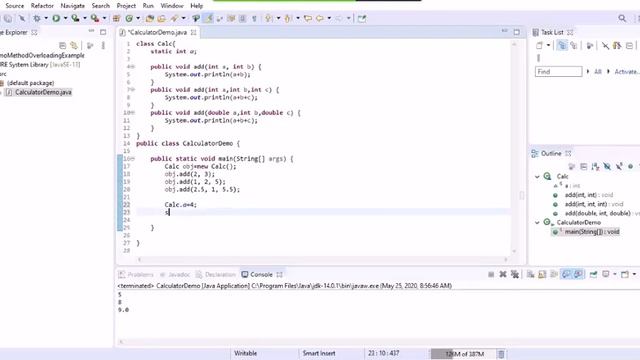Open the New Task dropdown in Task List
This screenshot has width=640, height=360.
(x=549, y=46)
